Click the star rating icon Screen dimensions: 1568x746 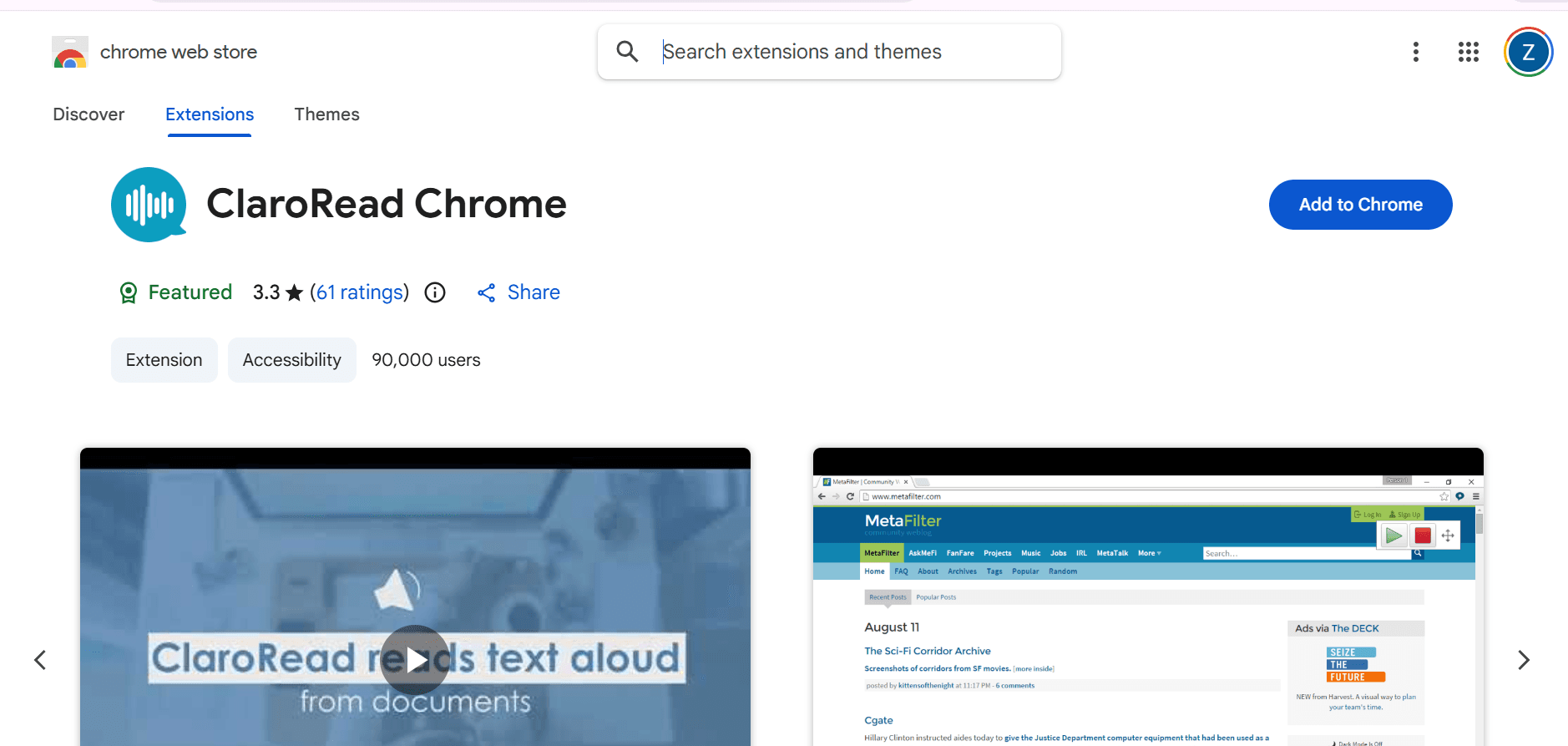[x=294, y=292]
